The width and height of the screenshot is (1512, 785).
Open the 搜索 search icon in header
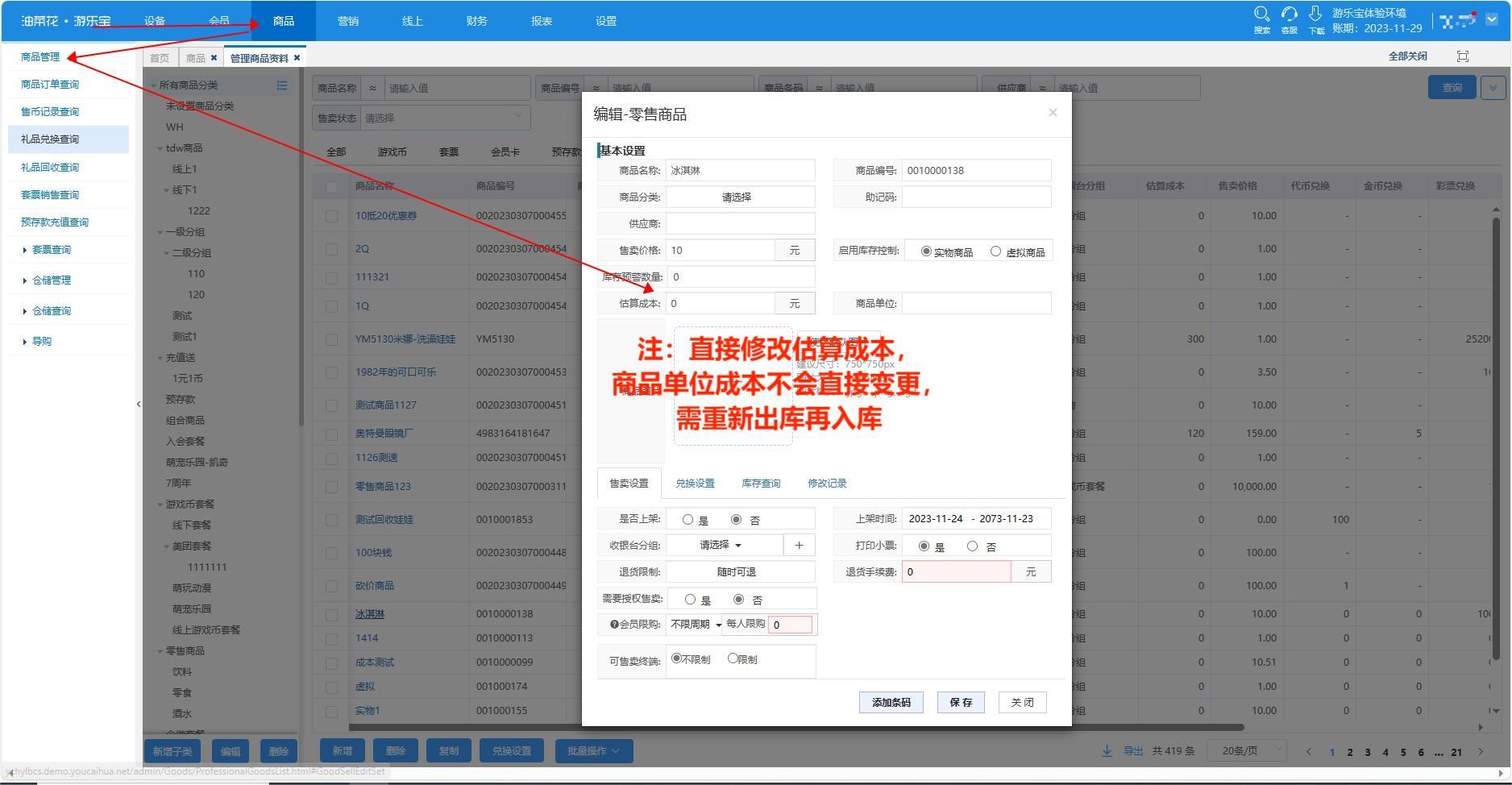pyautogui.click(x=1261, y=15)
